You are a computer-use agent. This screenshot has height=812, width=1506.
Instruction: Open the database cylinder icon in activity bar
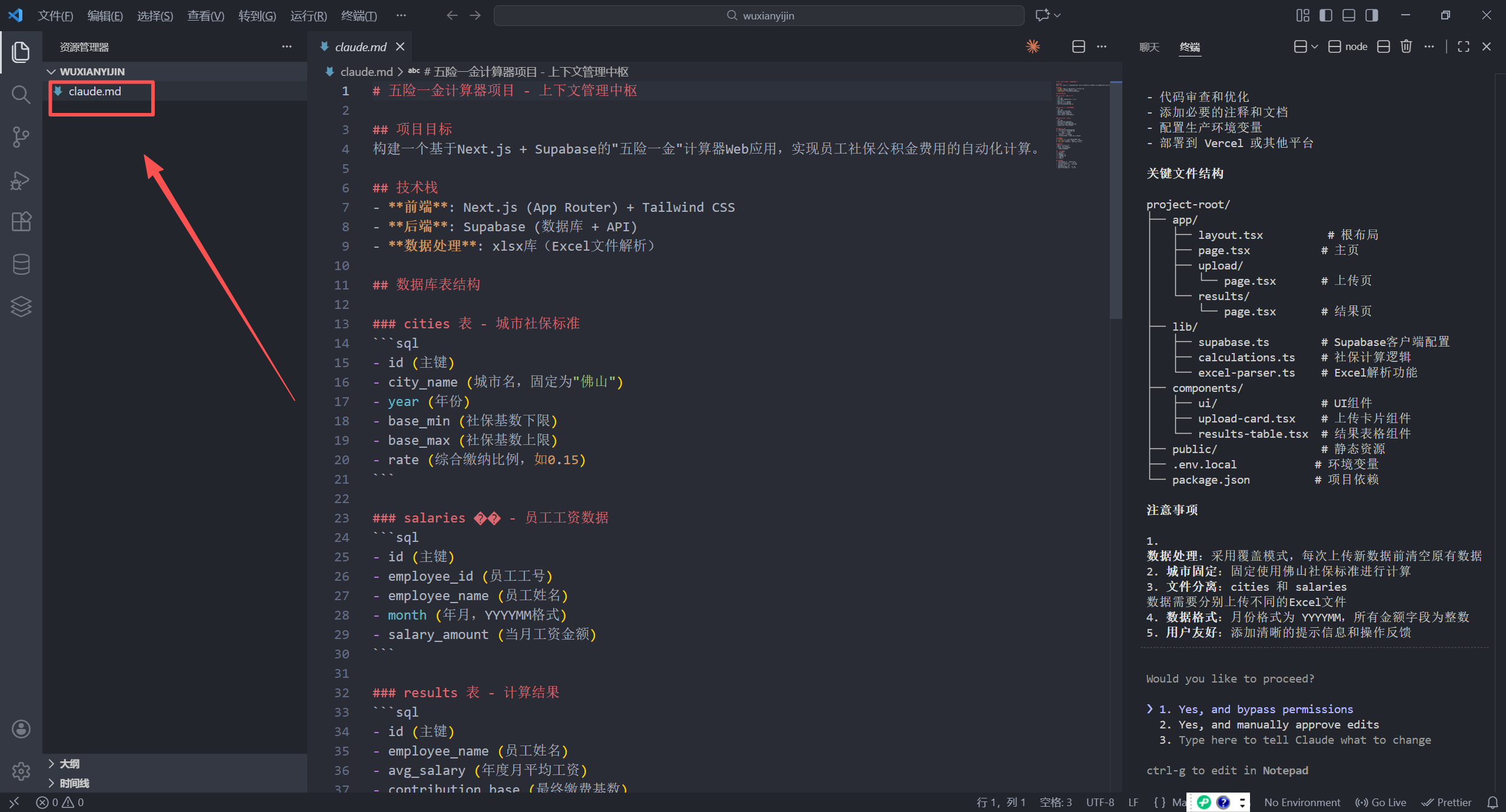click(x=21, y=264)
